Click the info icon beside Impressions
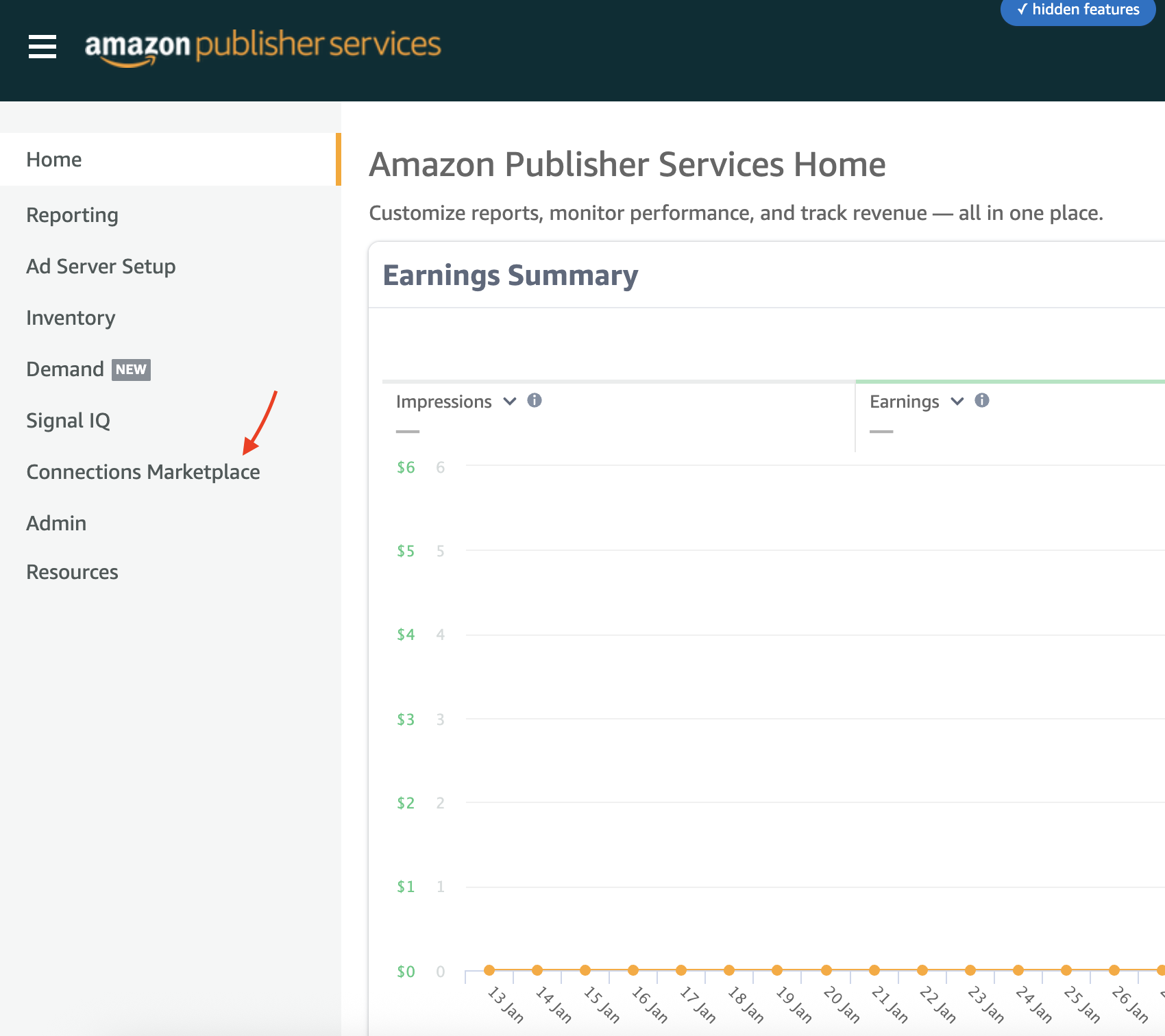The image size is (1165, 1036). click(x=535, y=401)
